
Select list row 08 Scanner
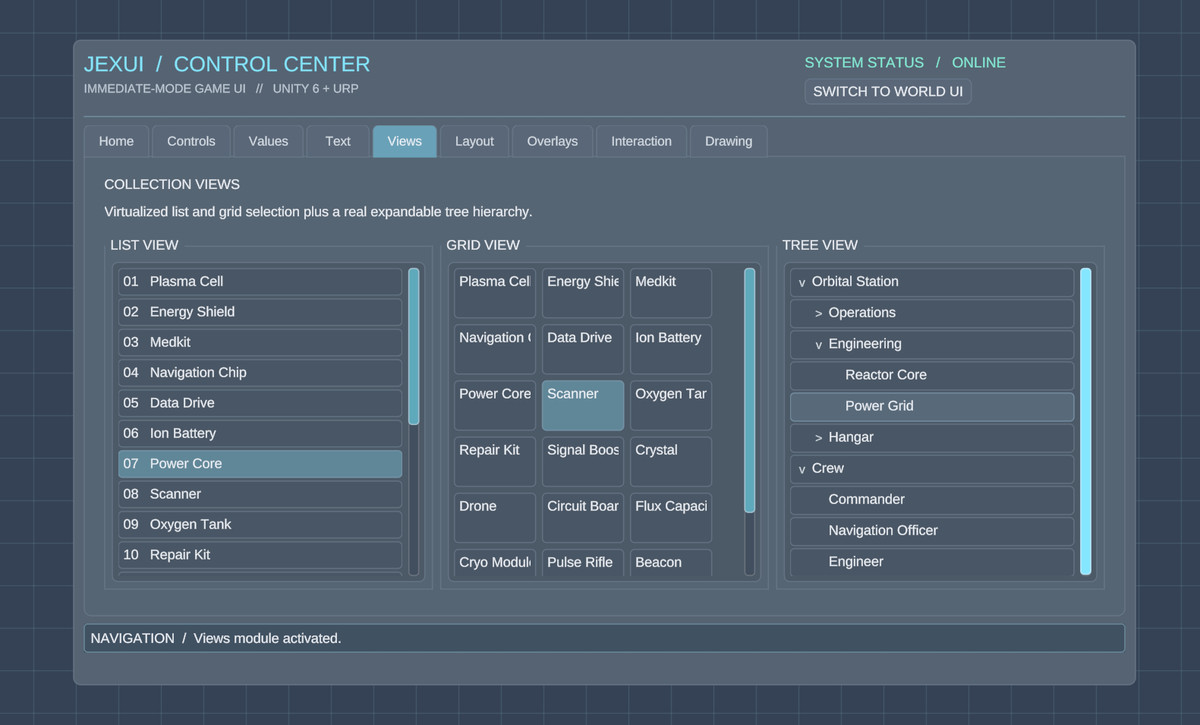point(260,494)
